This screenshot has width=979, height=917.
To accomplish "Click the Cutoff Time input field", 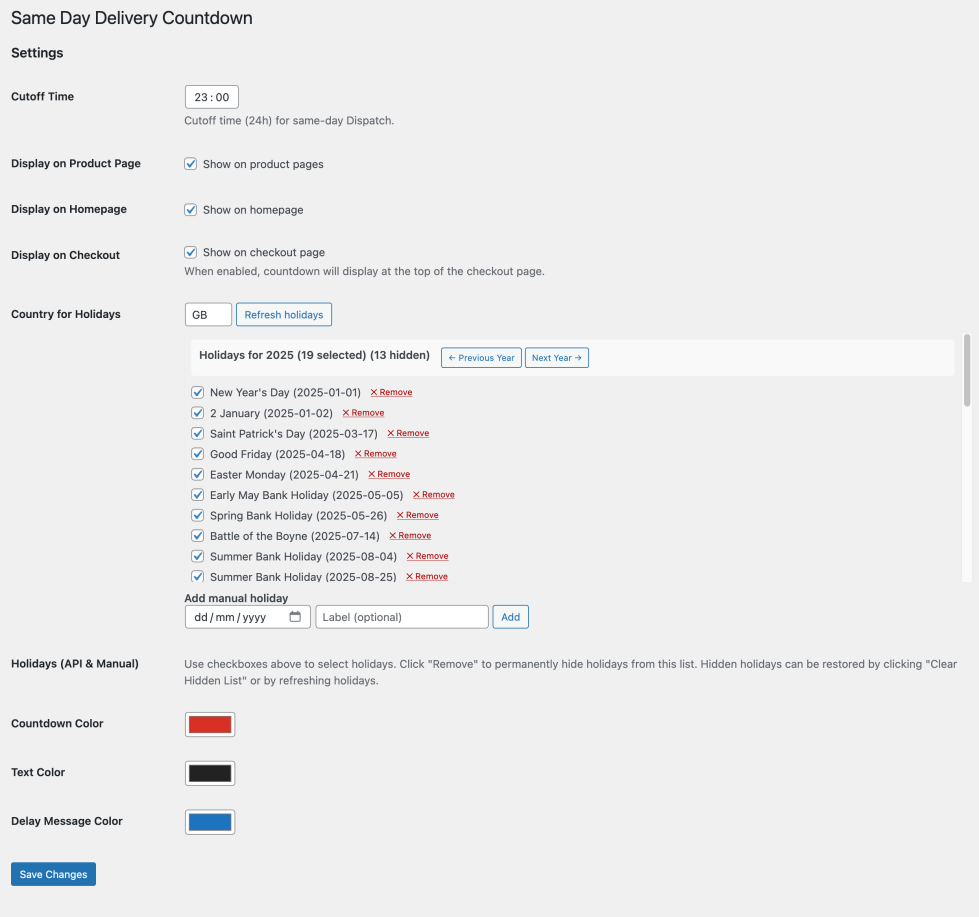I will click(212, 97).
